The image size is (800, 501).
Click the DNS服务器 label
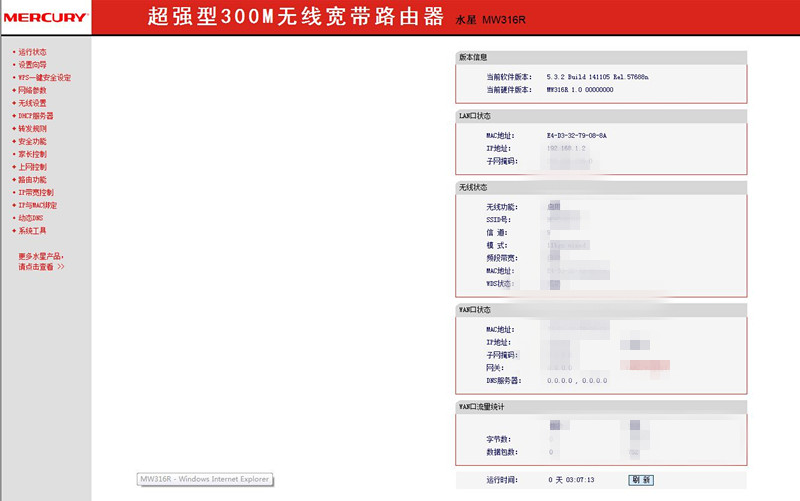(x=504, y=381)
